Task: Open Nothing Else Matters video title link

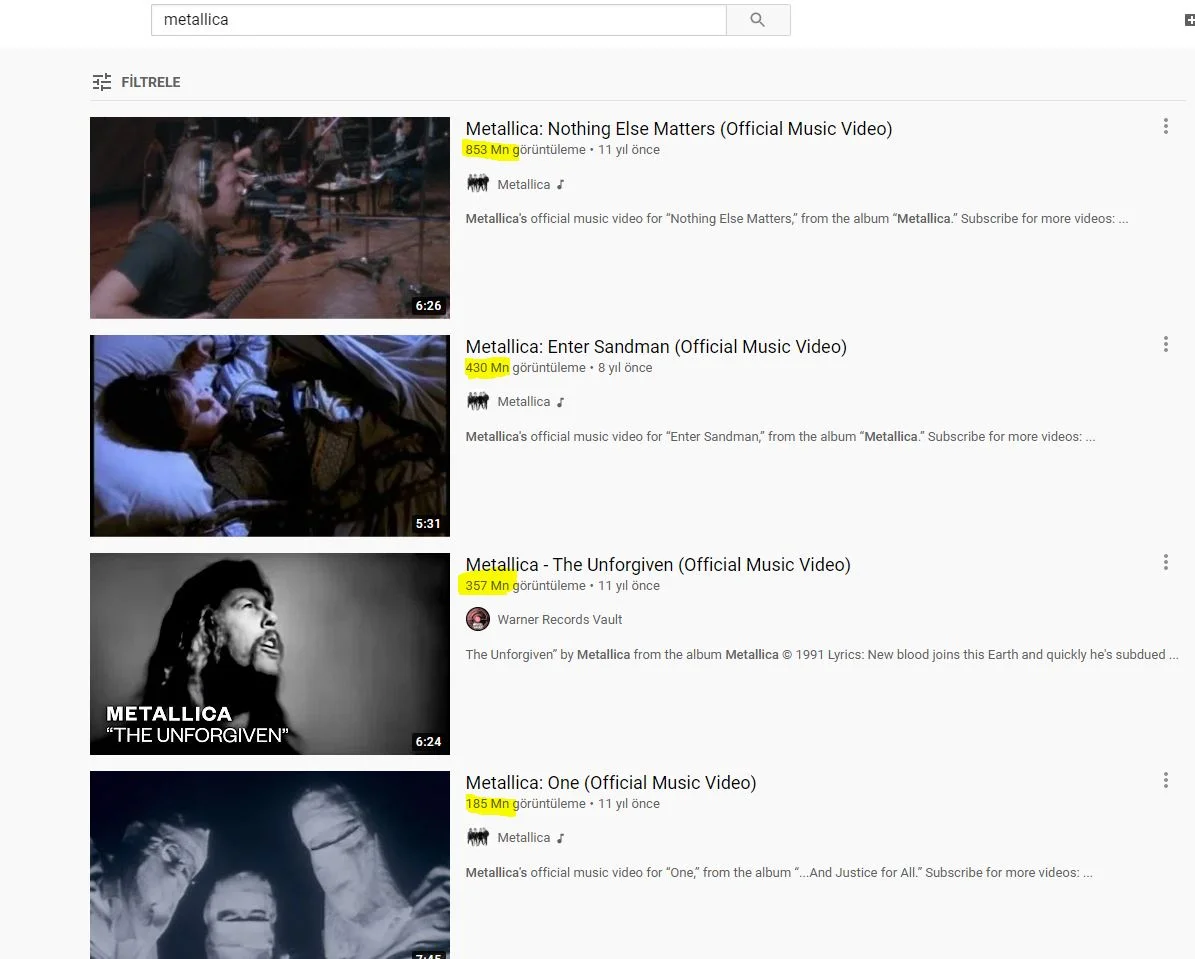Action: 678,128
